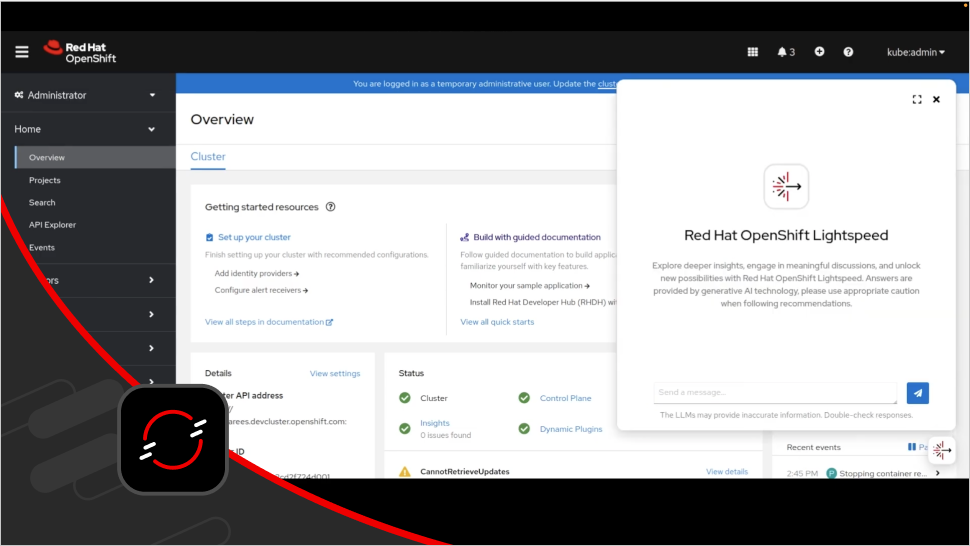
Task: Close the Lightspeed chat panel
Action: click(937, 100)
